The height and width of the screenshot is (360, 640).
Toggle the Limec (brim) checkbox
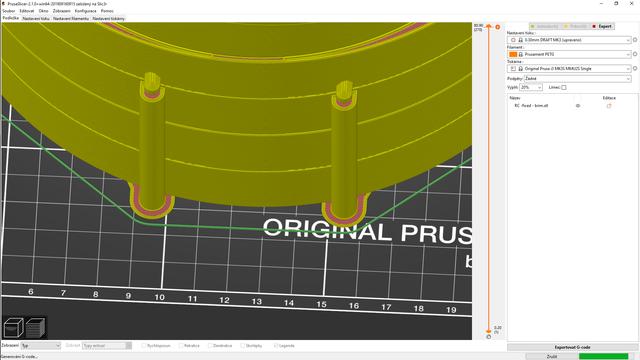click(x=564, y=87)
